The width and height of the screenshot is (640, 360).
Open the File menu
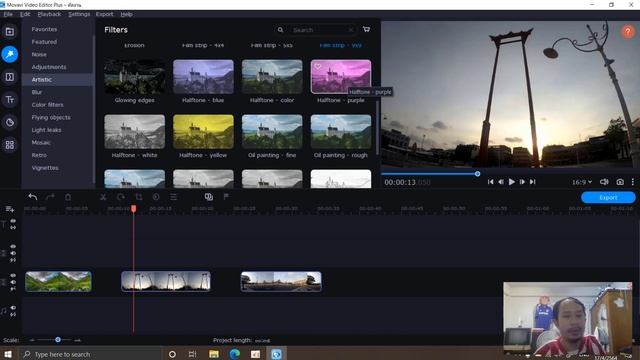click(x=8, y=14)
